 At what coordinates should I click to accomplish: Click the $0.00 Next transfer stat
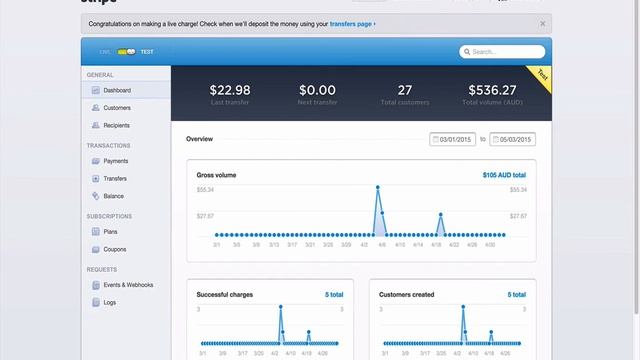[x=317, y=94]
